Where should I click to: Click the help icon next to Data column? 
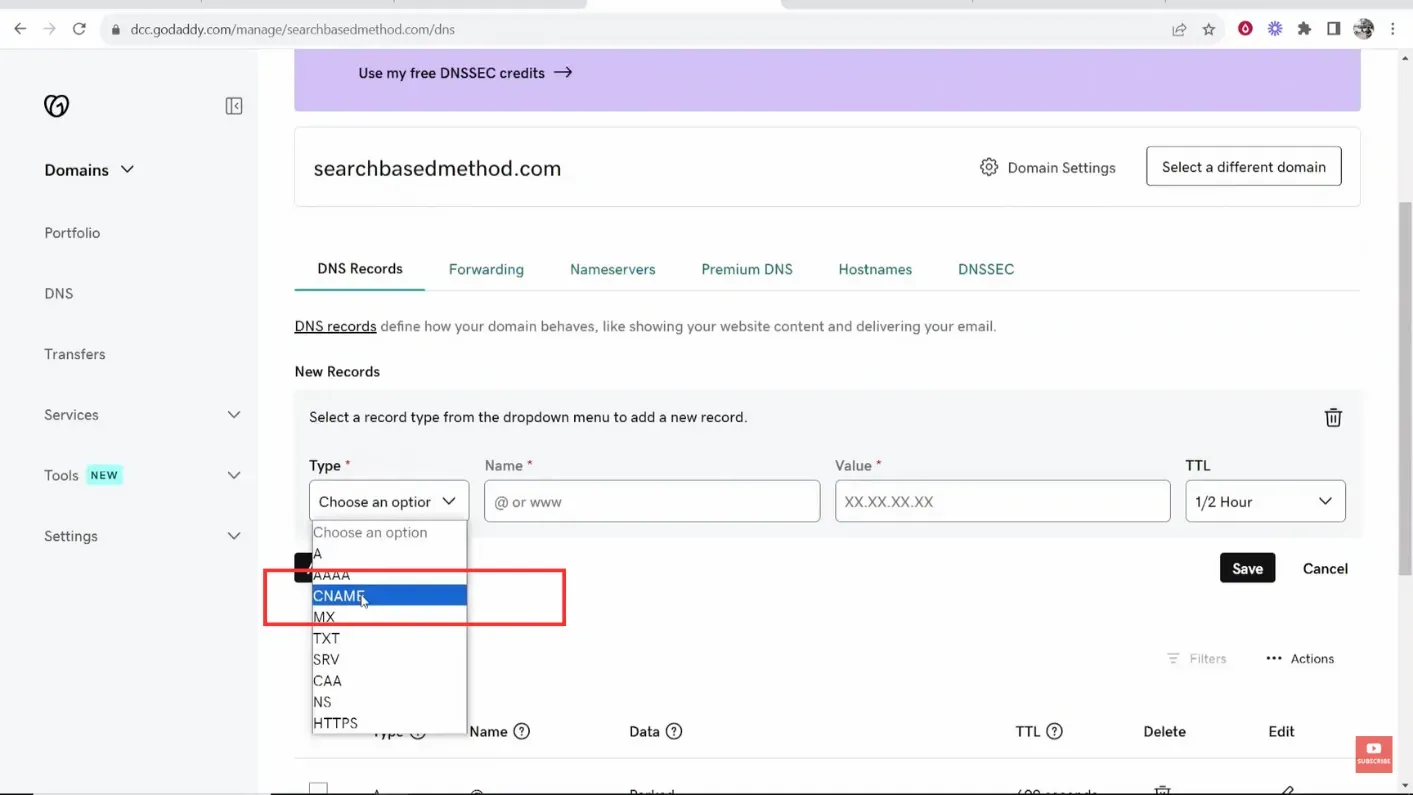674,731
